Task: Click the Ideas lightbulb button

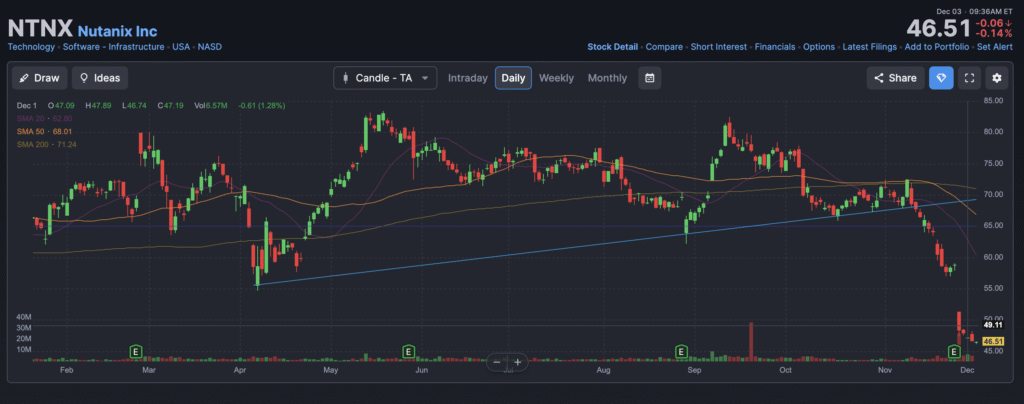Action: (99, 78)
